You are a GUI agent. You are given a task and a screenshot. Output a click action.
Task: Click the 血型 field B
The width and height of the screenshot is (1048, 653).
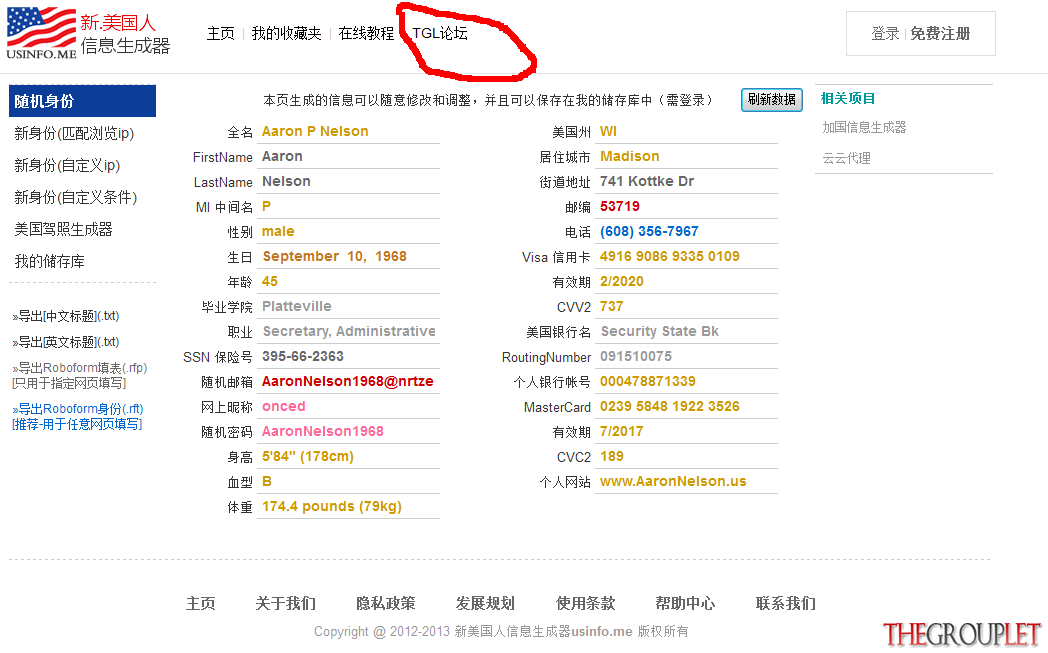tap(348, 482)
